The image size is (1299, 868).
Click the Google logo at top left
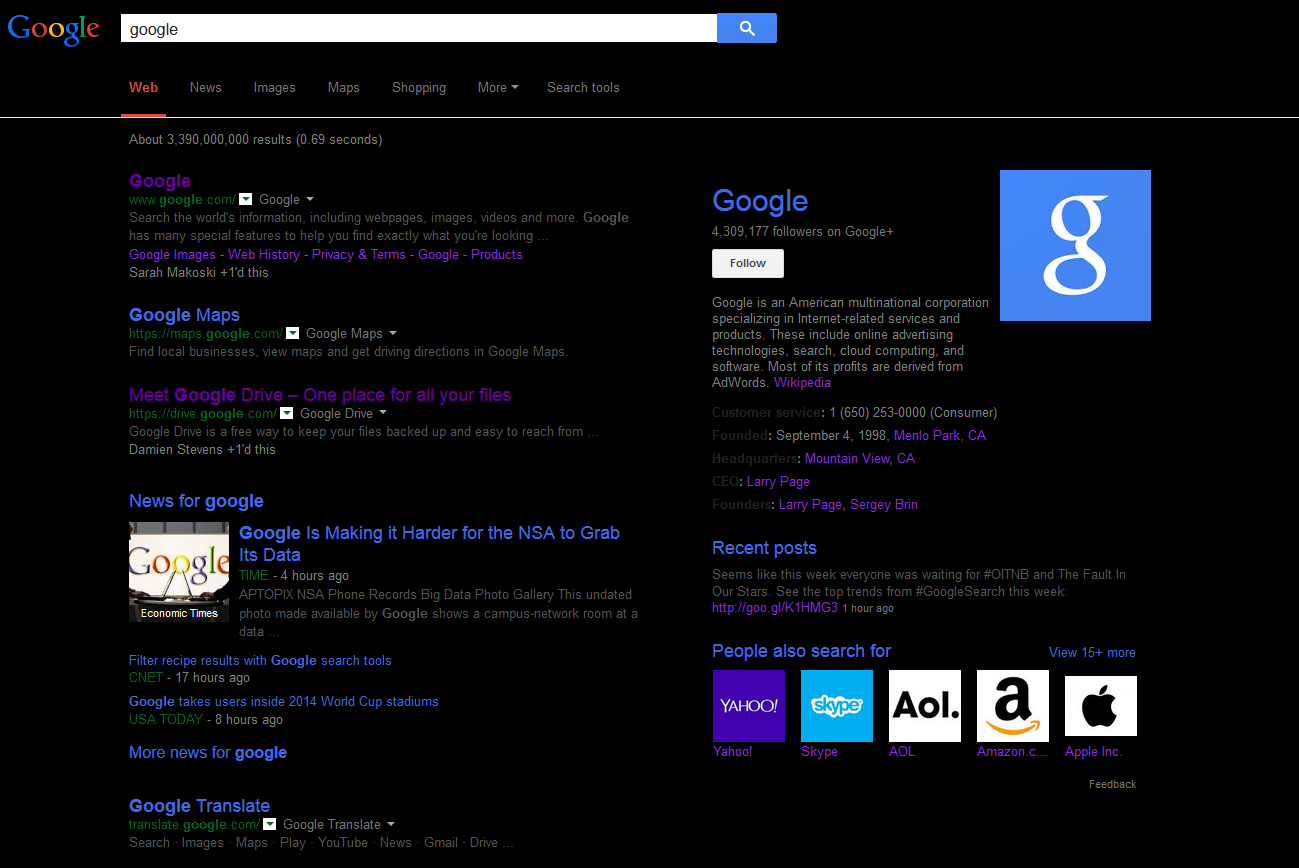54,28
